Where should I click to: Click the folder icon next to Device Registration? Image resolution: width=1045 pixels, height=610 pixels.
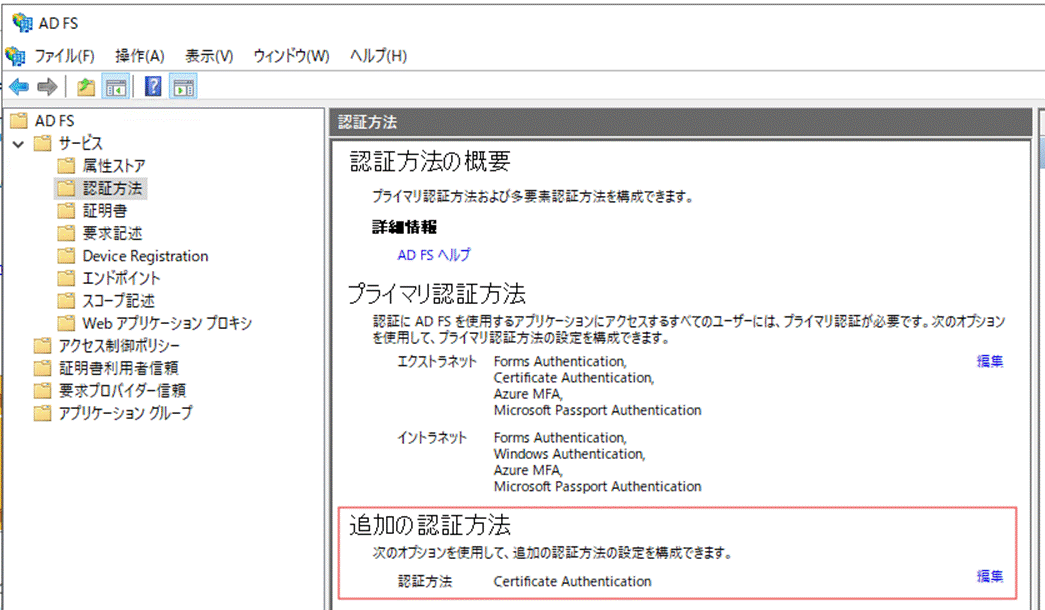(66, 256)
